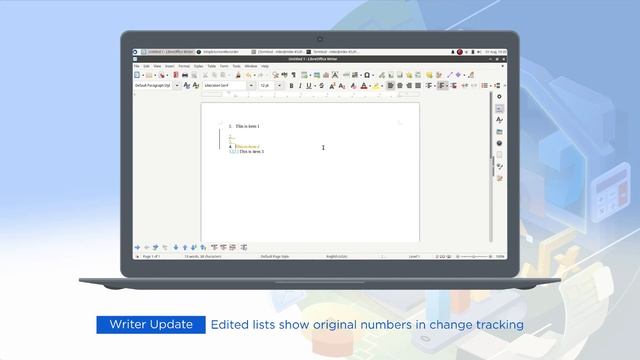Expand the special character dropdown arrow
Viewport: 640px width, 360px height.
point(373,75)
